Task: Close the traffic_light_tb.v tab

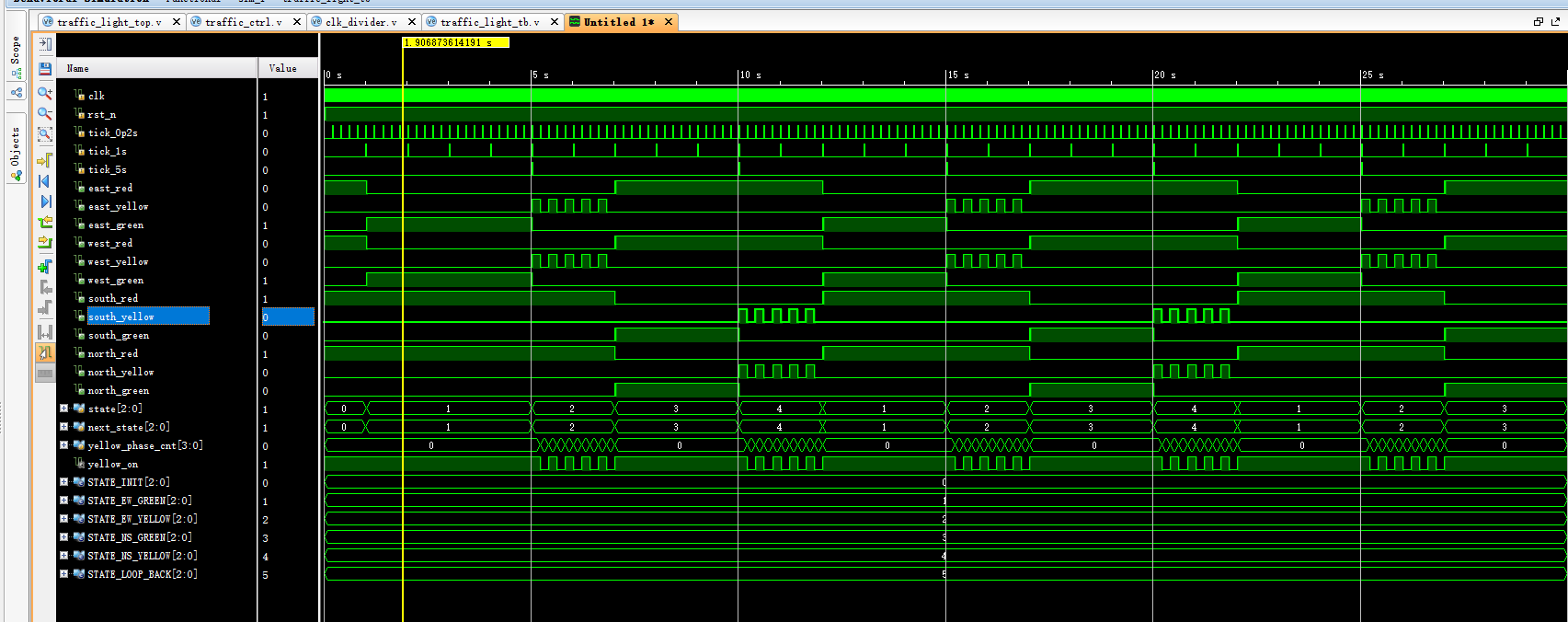Action: [x=555, y=22]
